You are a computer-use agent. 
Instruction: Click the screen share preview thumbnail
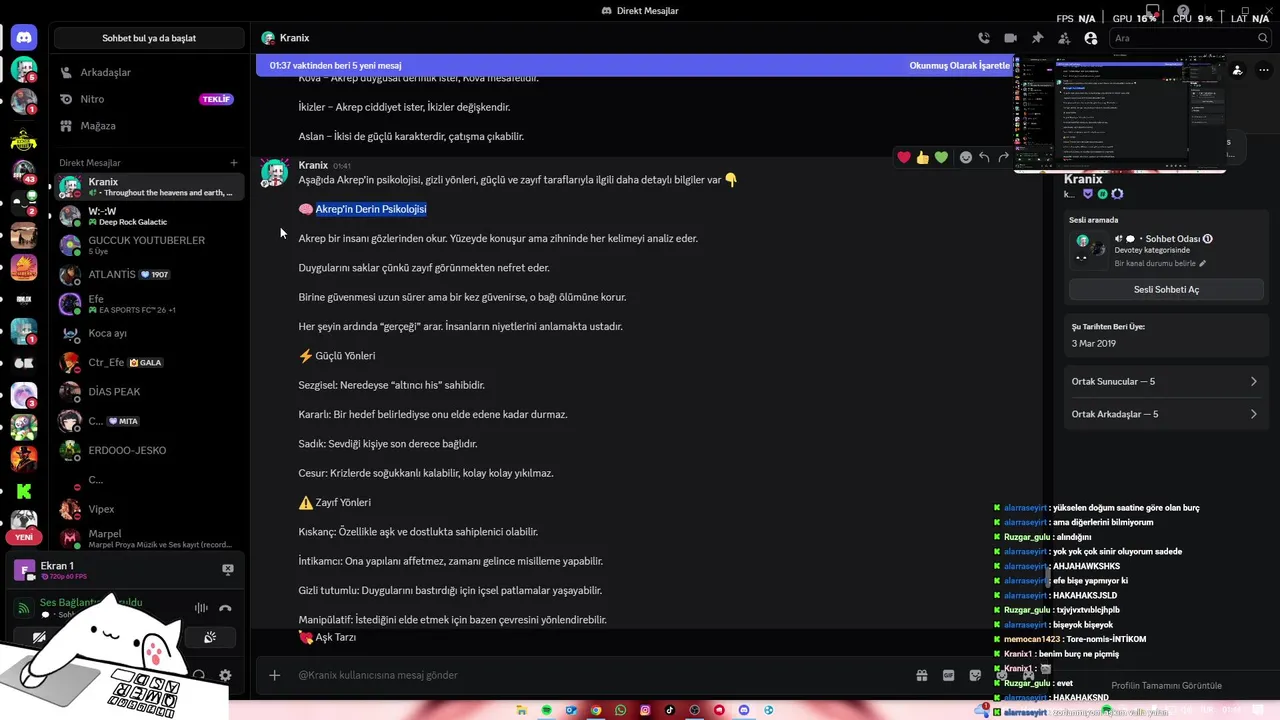click(1120, 114)
